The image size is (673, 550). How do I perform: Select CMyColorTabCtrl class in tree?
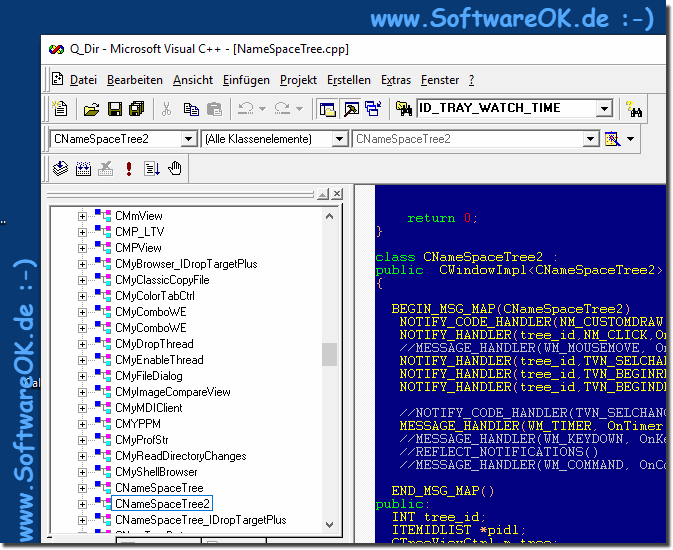click(155, 296)
